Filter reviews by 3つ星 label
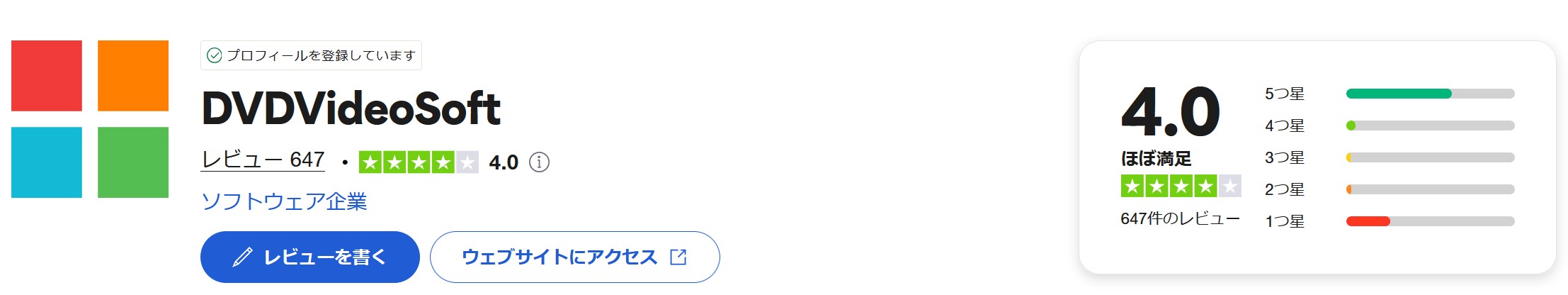Viewport: 1568px width, 295px height. pos(1284,157)
